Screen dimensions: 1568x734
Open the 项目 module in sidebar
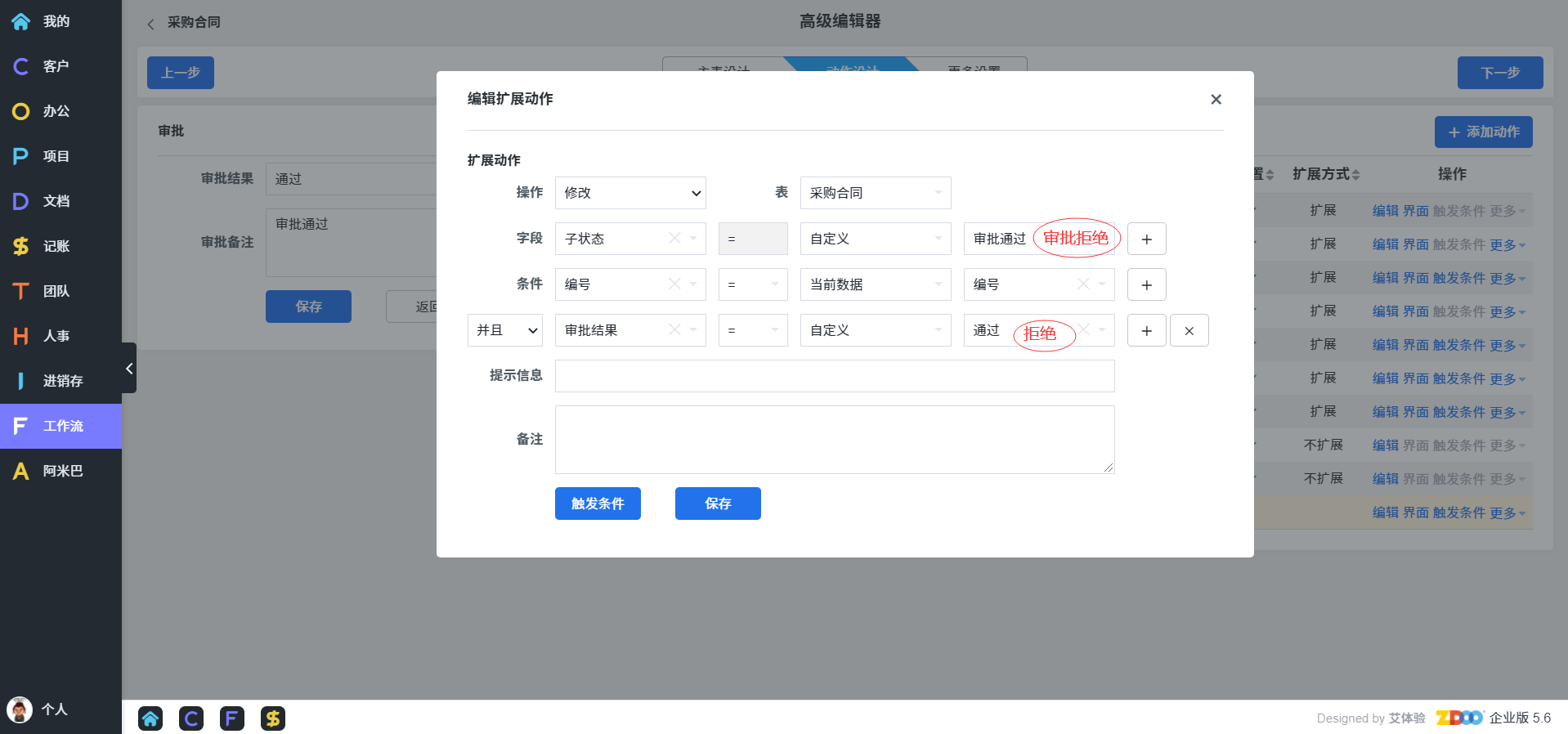56,156
